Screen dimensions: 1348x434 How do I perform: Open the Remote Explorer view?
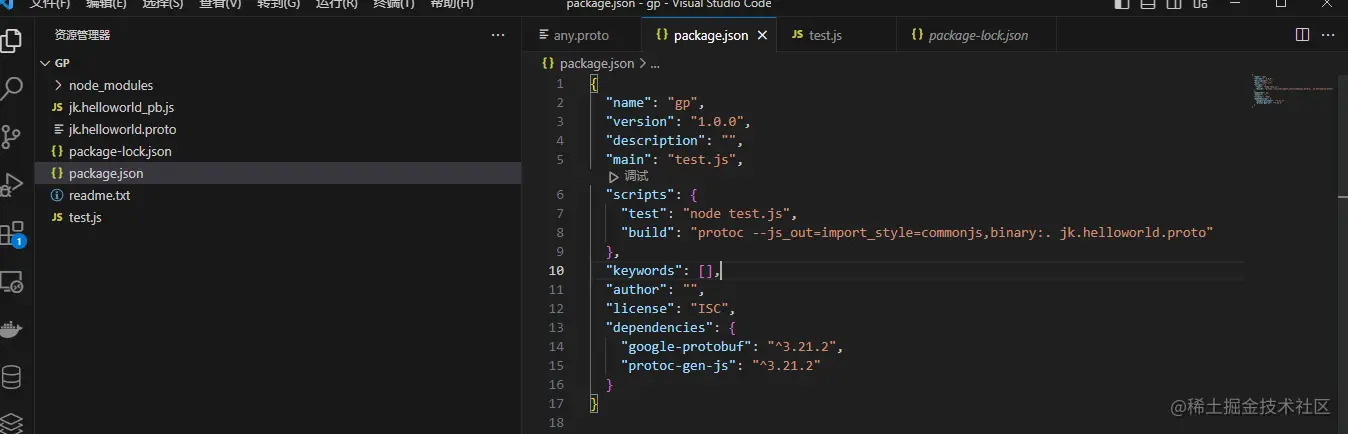coord(11,282)
